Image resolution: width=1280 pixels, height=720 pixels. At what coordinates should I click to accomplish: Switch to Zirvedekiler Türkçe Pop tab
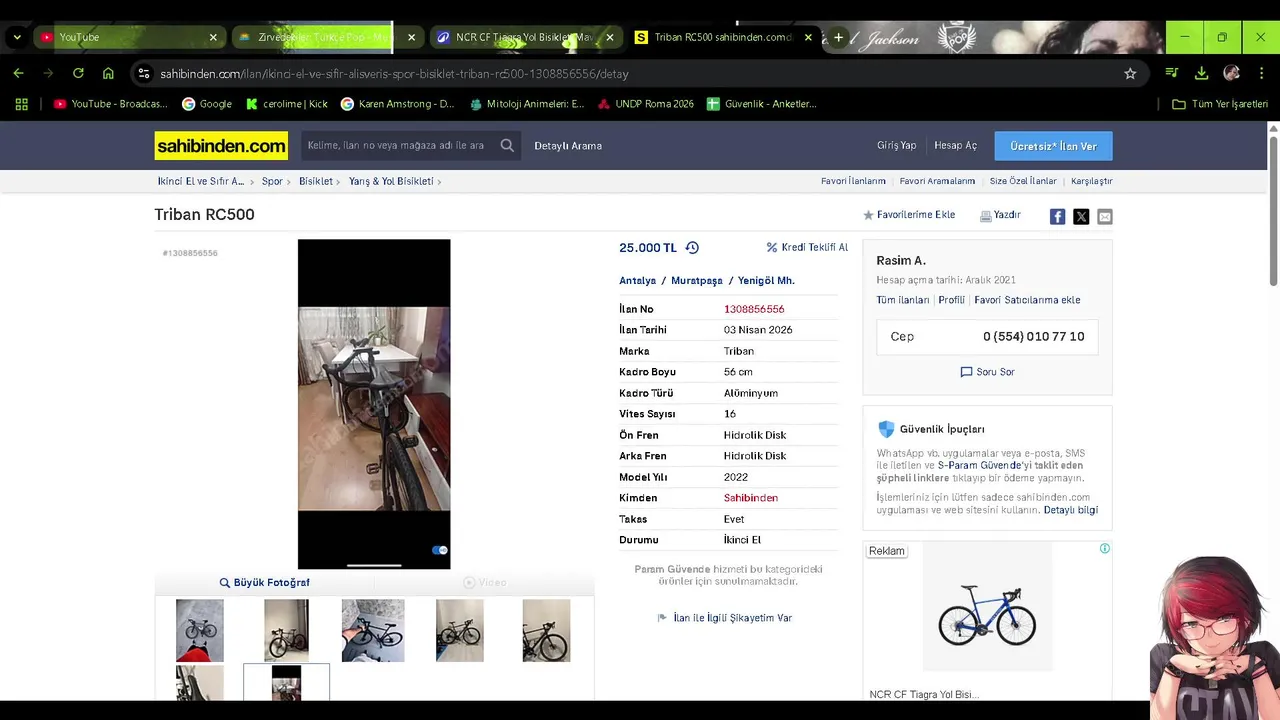[x=325, y=37]
